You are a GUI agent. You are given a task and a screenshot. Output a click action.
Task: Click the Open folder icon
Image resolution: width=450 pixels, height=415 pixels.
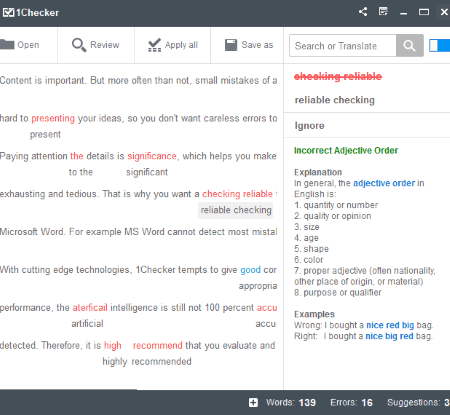[7, 45]
